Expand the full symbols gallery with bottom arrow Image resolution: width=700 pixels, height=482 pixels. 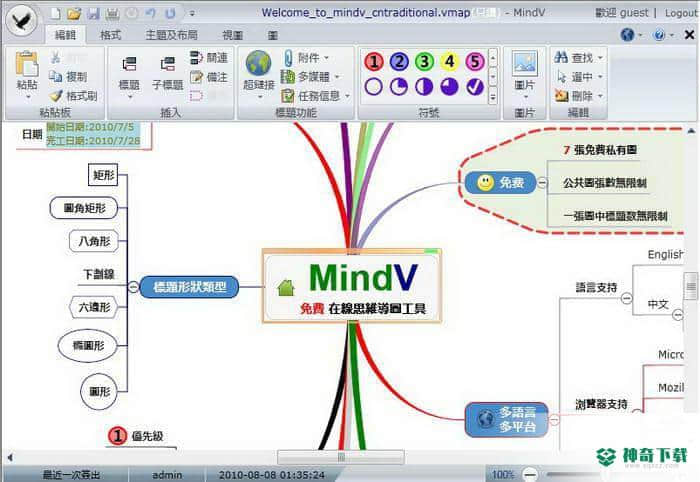coord(493,96)
